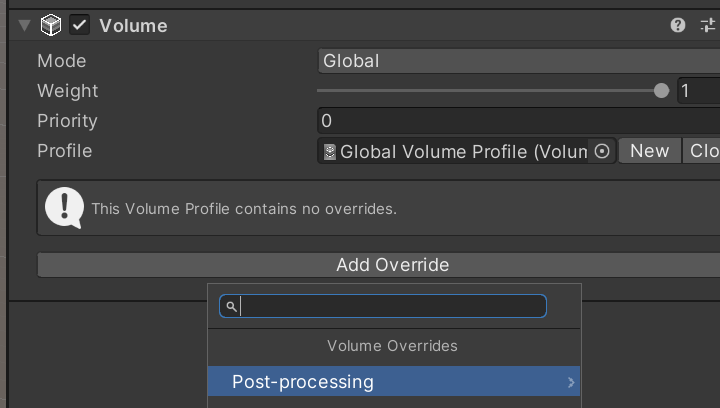Open the Mode dropdown set to Global
The image size is (720, 408).
point(518,61)
